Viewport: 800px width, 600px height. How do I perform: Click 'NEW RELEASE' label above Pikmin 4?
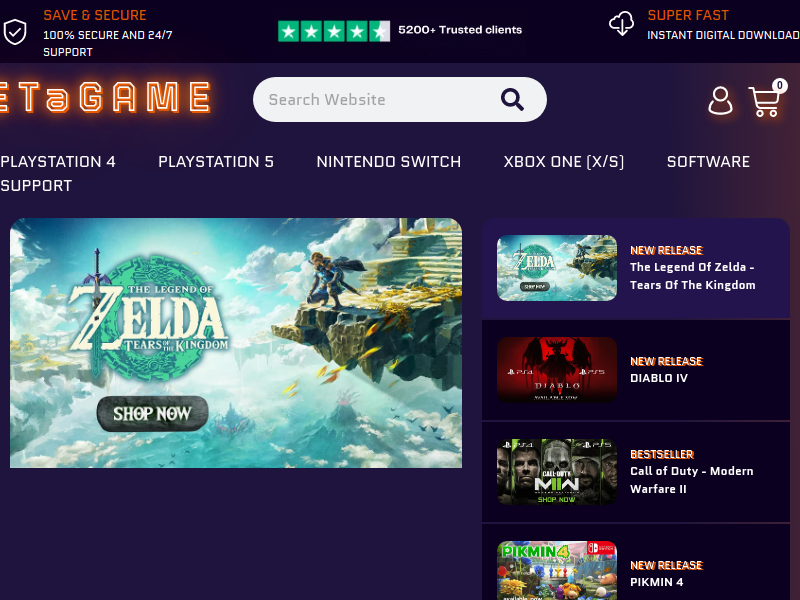[666, 565]
